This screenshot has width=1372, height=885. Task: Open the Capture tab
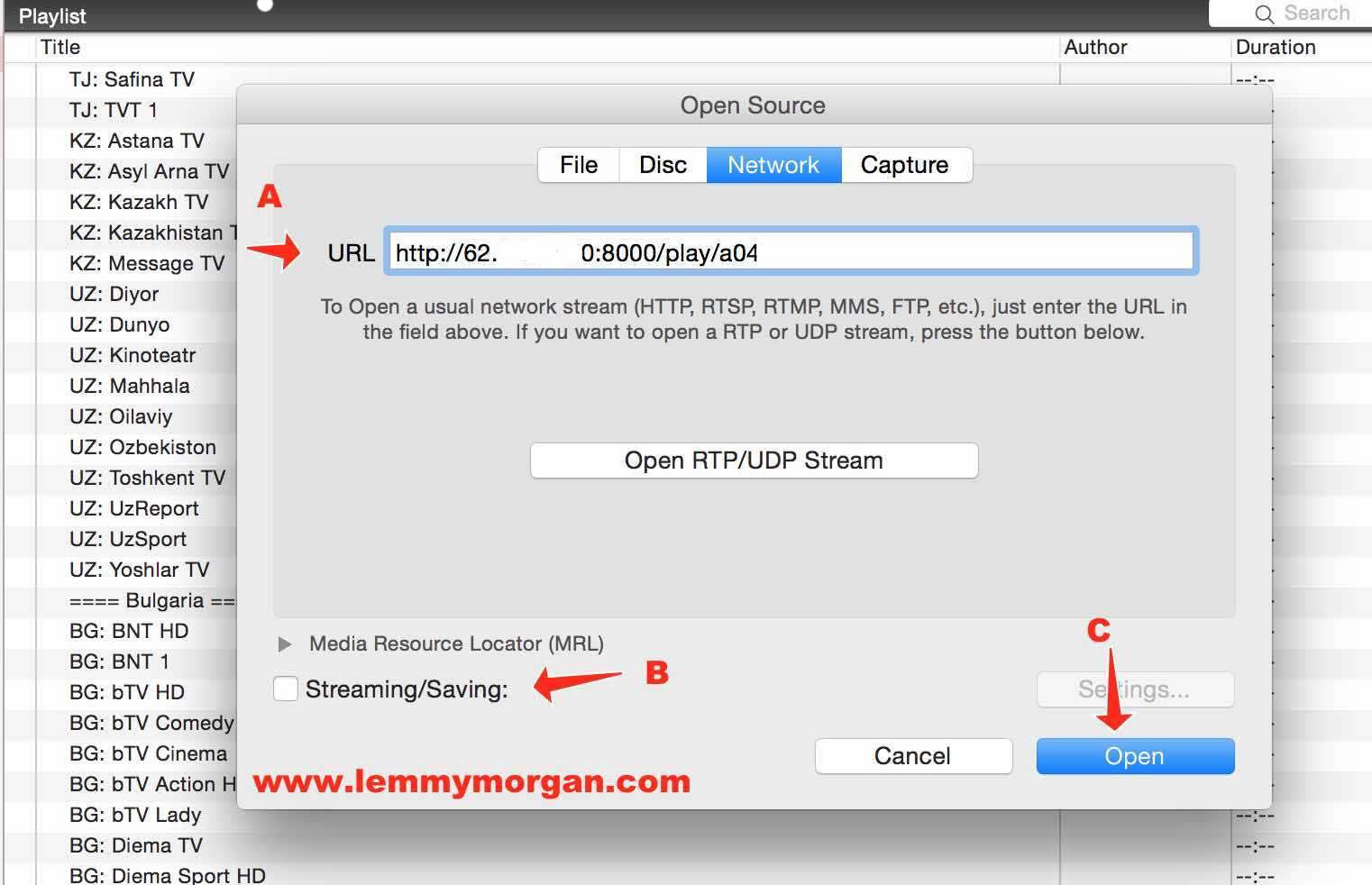pyautogui.click(x=905, y=165)
